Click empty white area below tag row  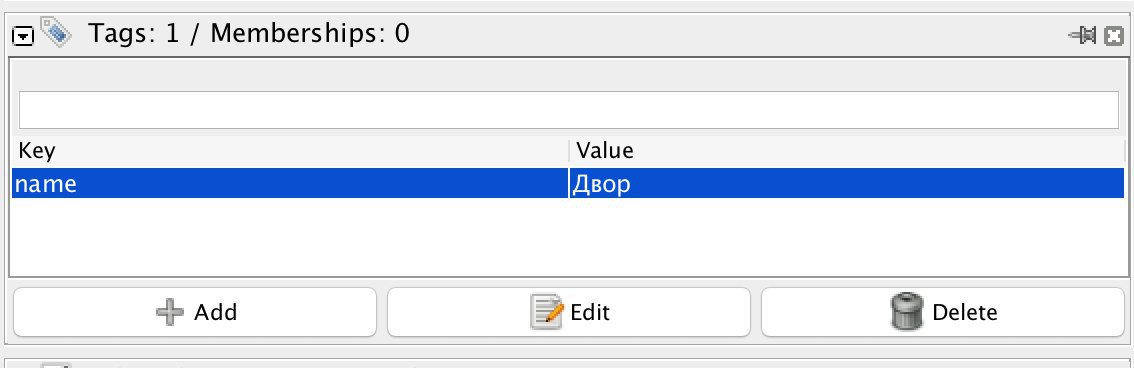[568, 237]
